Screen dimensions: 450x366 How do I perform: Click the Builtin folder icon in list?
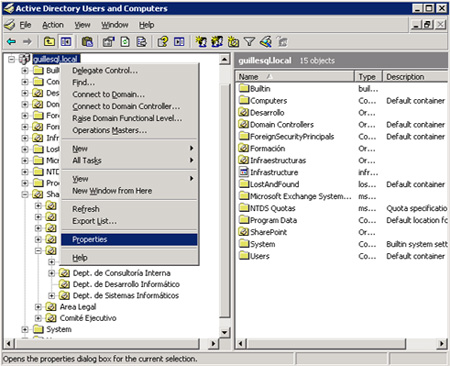click(244, 88)
